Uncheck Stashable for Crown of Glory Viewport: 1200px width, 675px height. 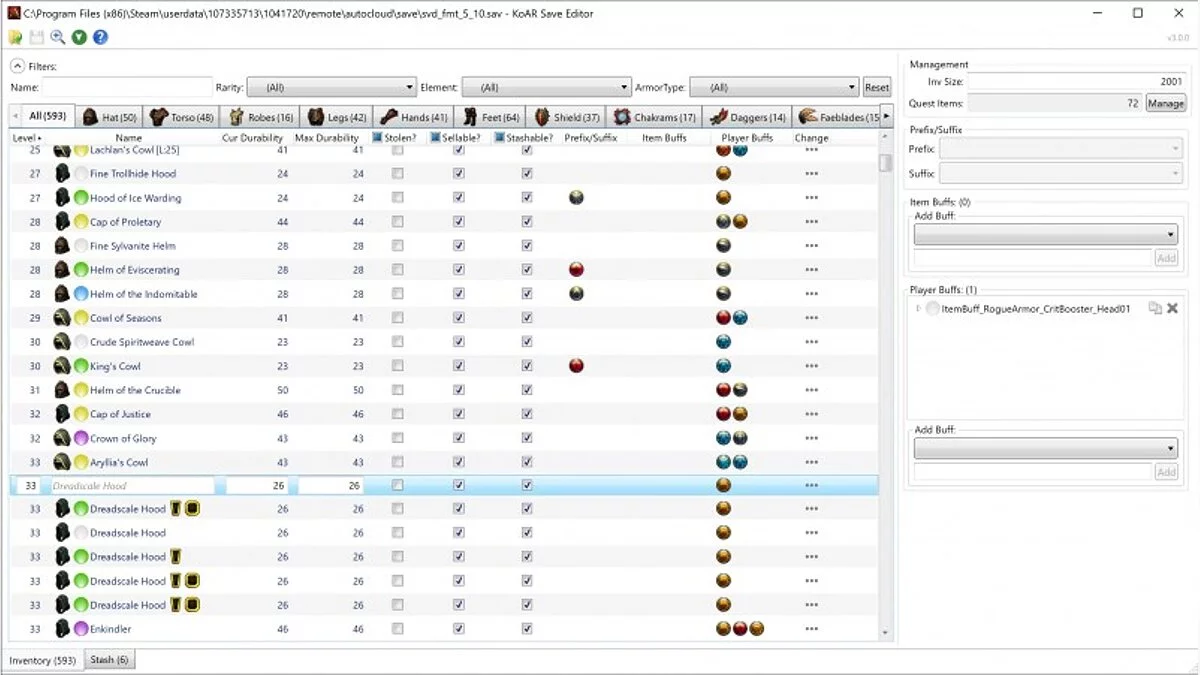tap(527, 438)
